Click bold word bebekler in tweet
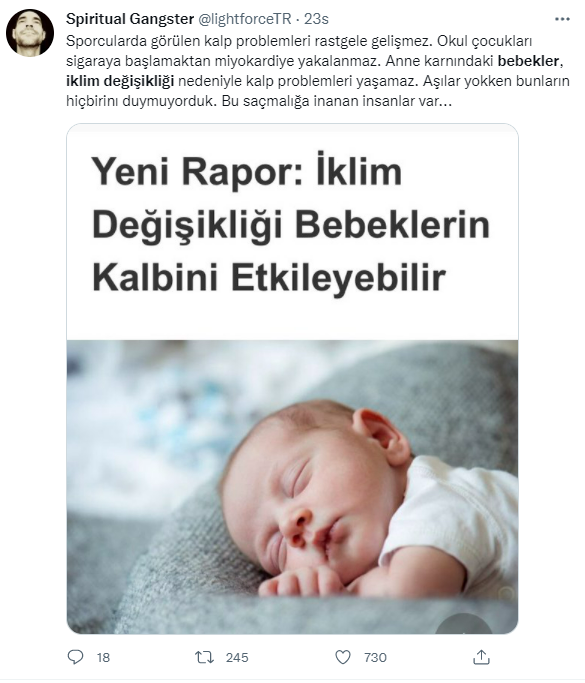The width and height of the screenshot is (585, 683). [x=528, y=61]
